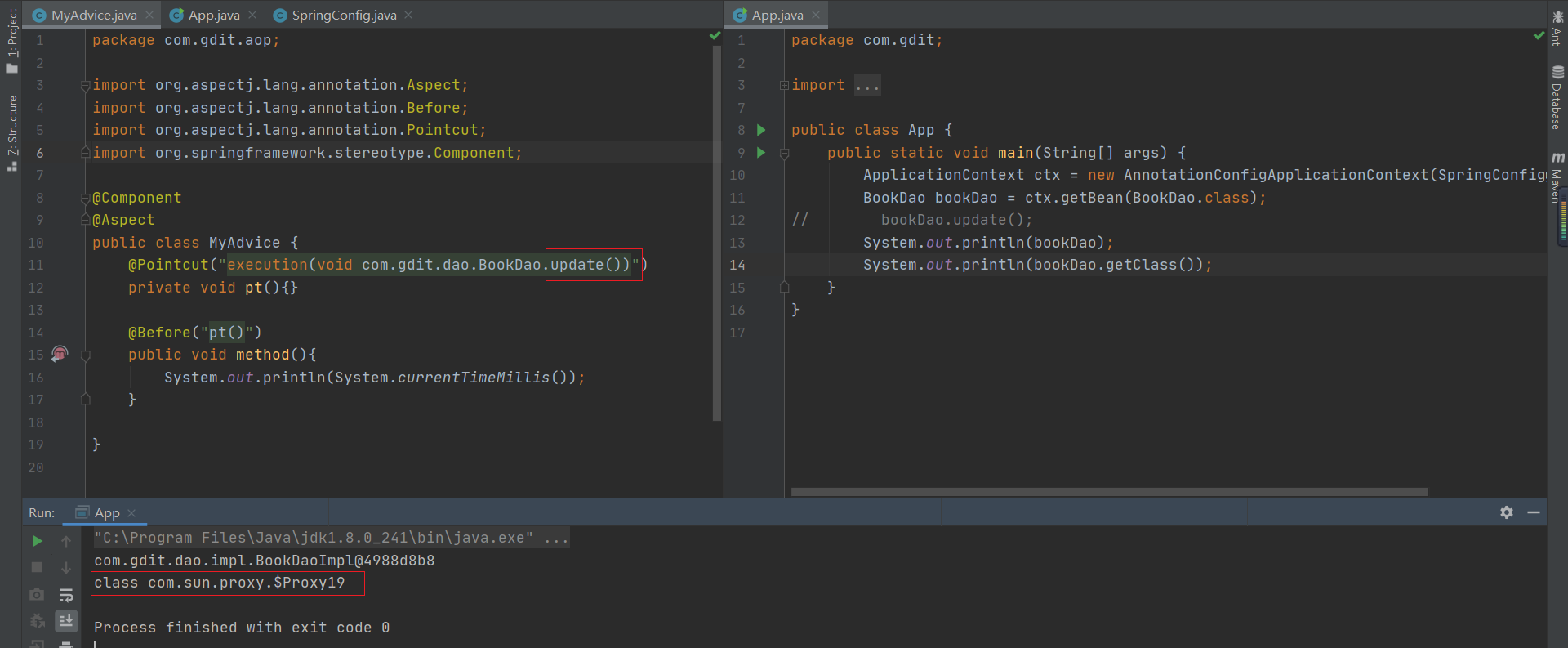
Task: Click the camera dump threads icon
Action: (x=37, y=594)
